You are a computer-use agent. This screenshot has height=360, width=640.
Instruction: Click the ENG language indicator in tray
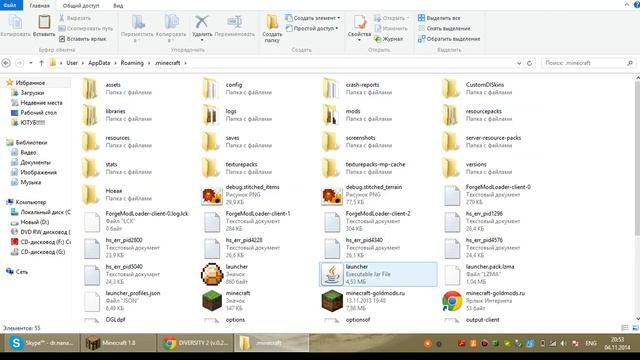point(591,344)
